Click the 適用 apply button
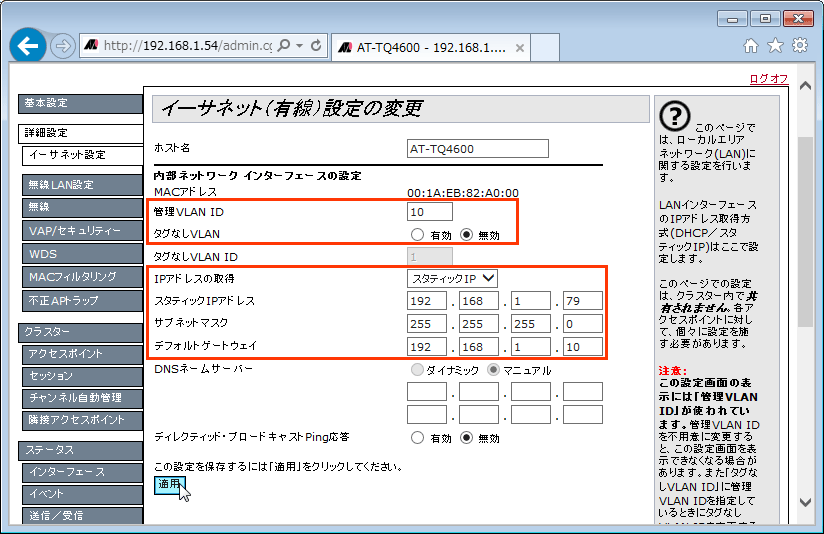This screenshot has height=534, width=824. 169,485
